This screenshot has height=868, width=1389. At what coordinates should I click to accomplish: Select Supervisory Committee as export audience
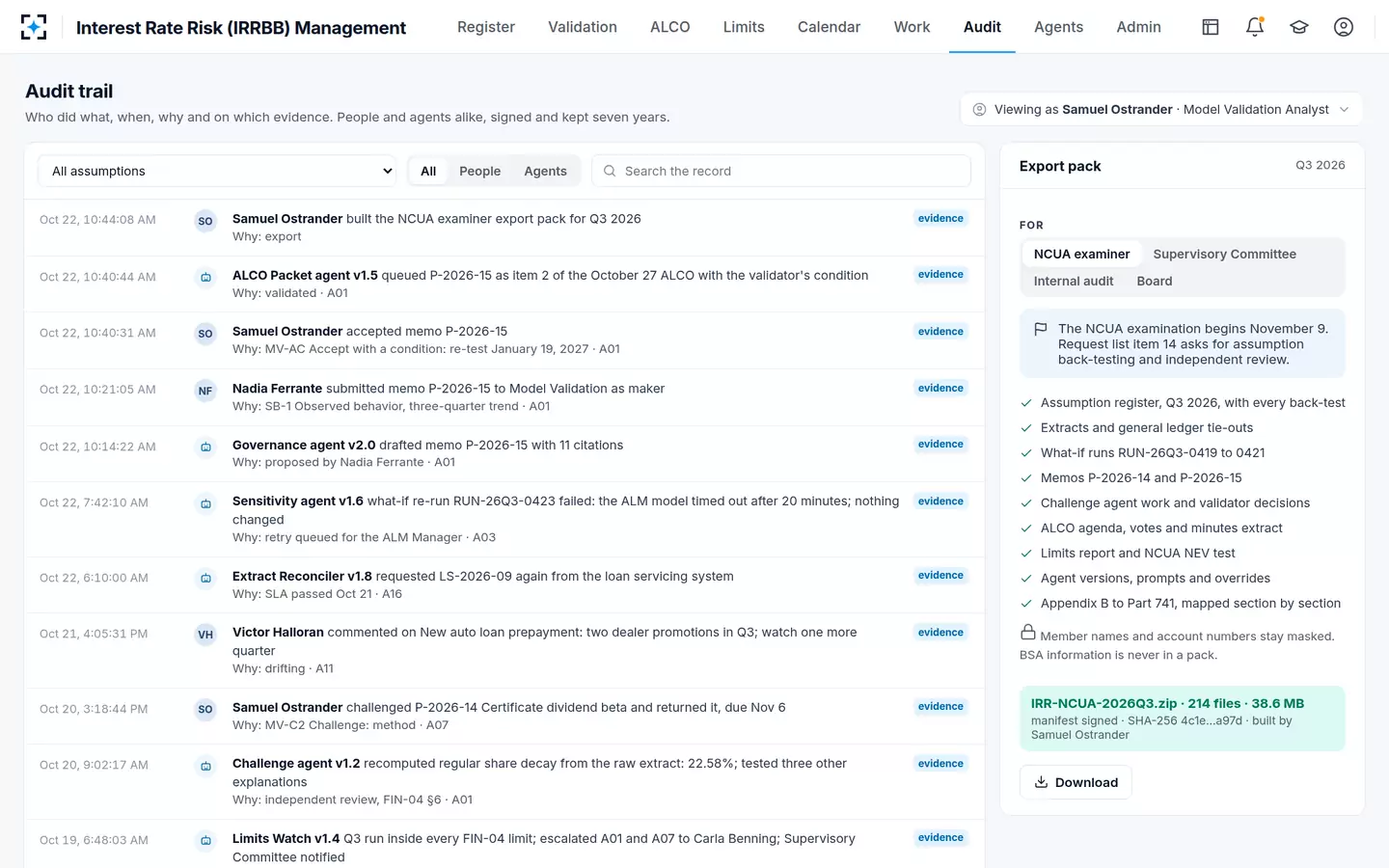click(x=1224, y=254)
